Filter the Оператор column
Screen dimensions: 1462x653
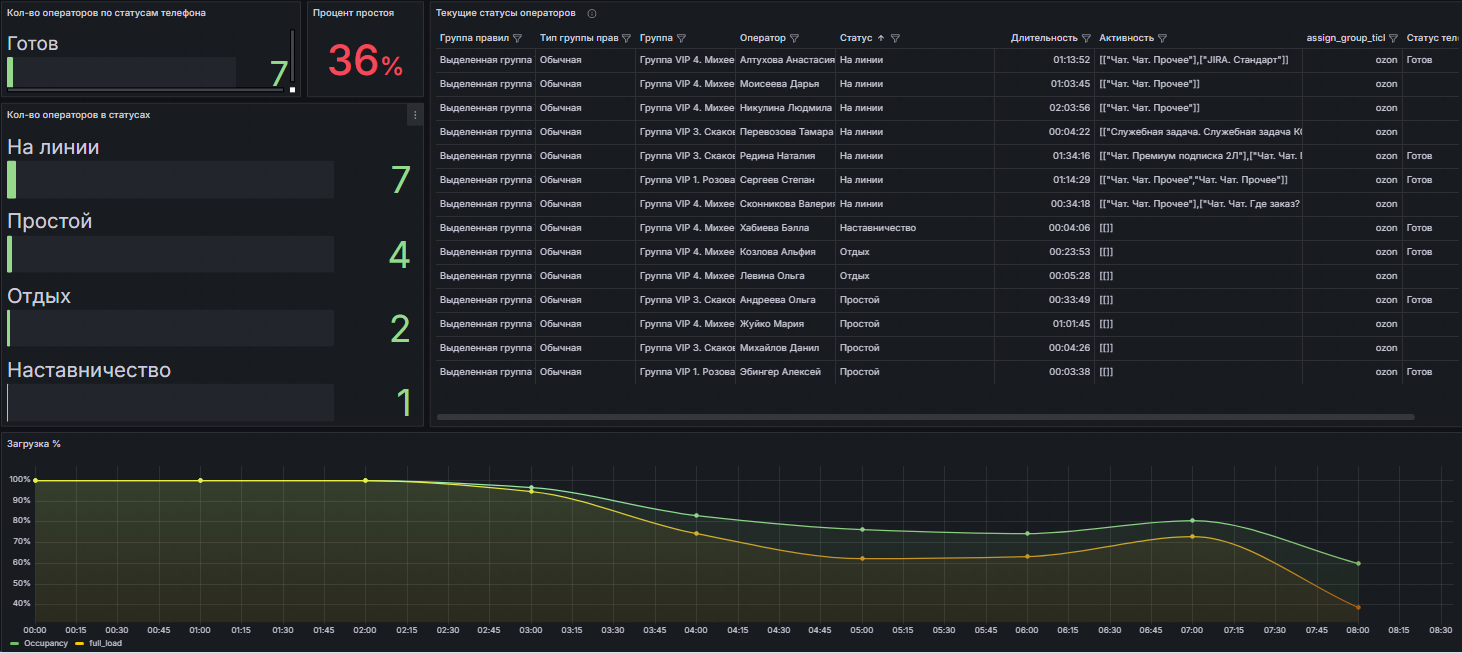click(x=794, y=39)
